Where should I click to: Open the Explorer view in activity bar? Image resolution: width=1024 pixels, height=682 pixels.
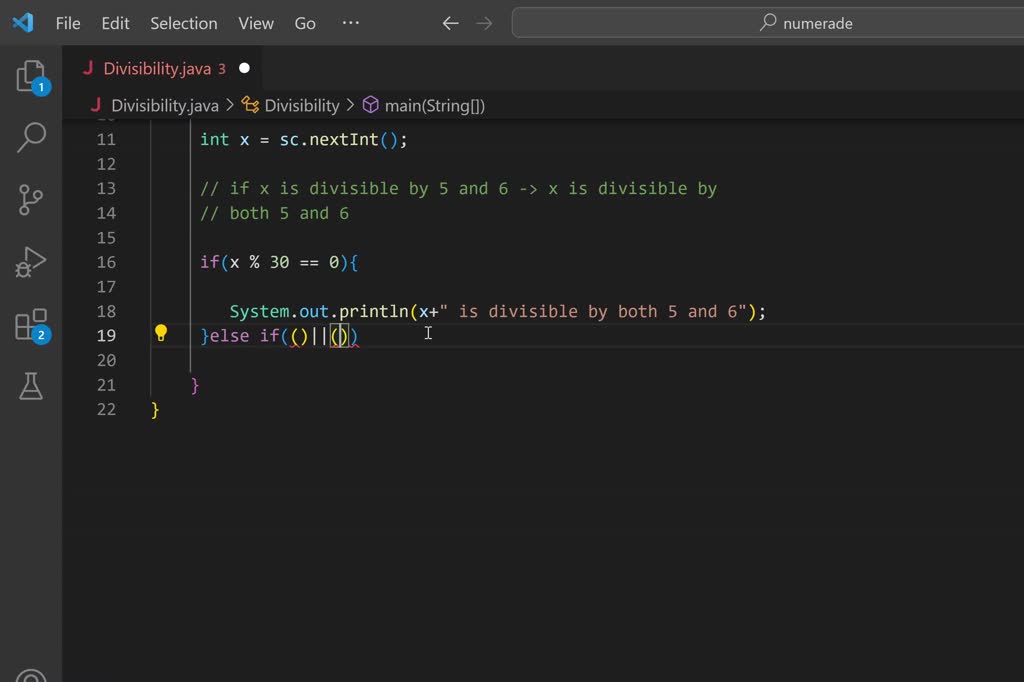(31, 77)
